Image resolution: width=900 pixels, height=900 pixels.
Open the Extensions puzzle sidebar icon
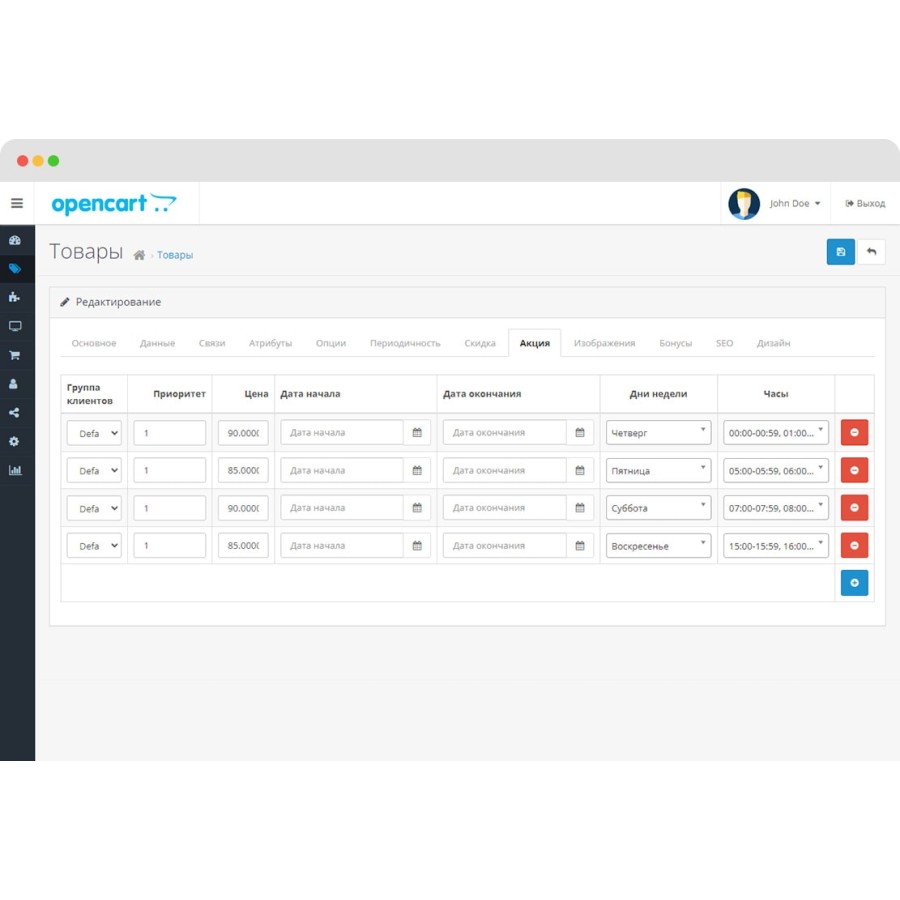(x=15, y=297)
